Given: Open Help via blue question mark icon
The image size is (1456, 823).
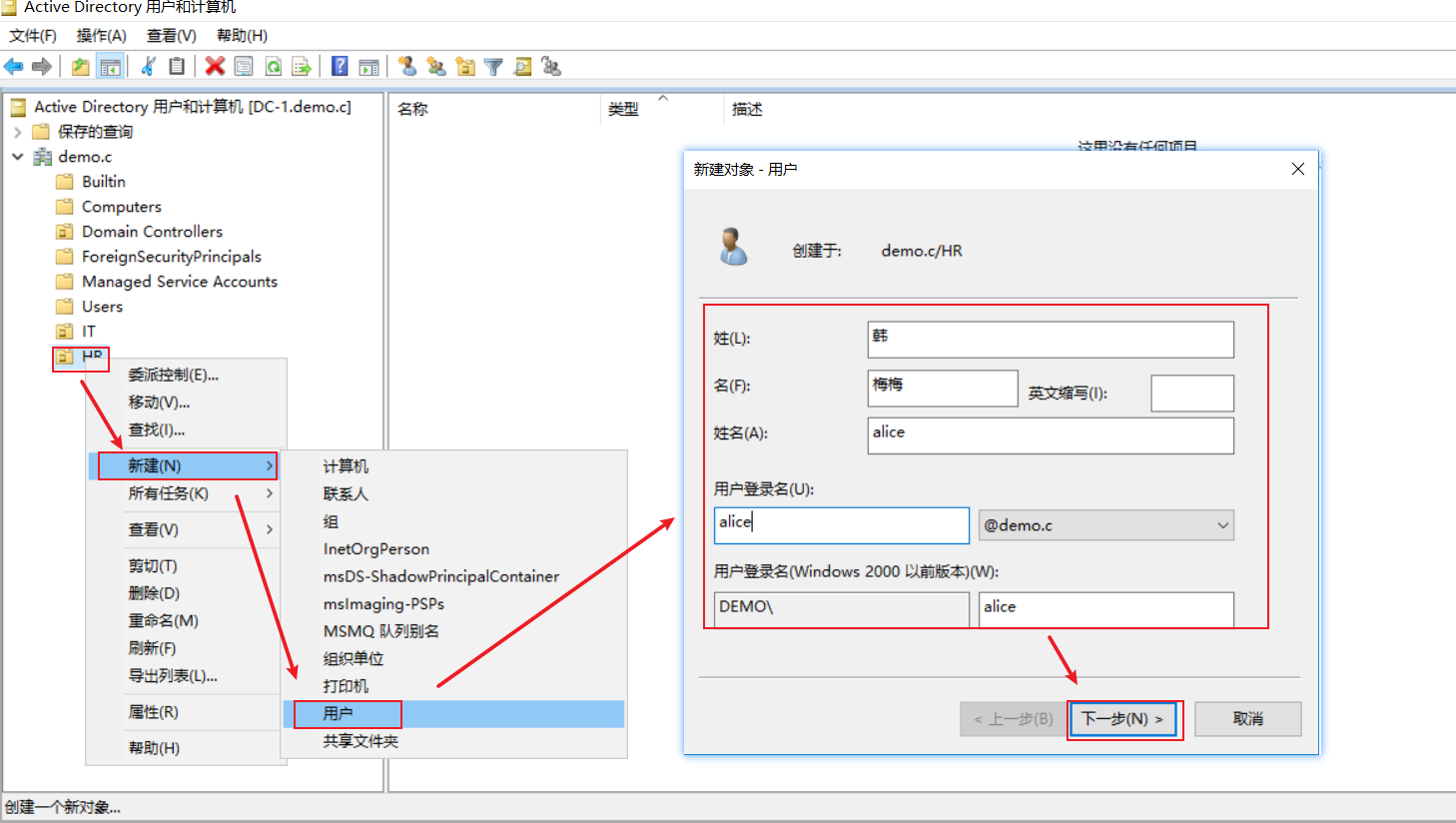Looking at the screenshot, I should 340,67.
